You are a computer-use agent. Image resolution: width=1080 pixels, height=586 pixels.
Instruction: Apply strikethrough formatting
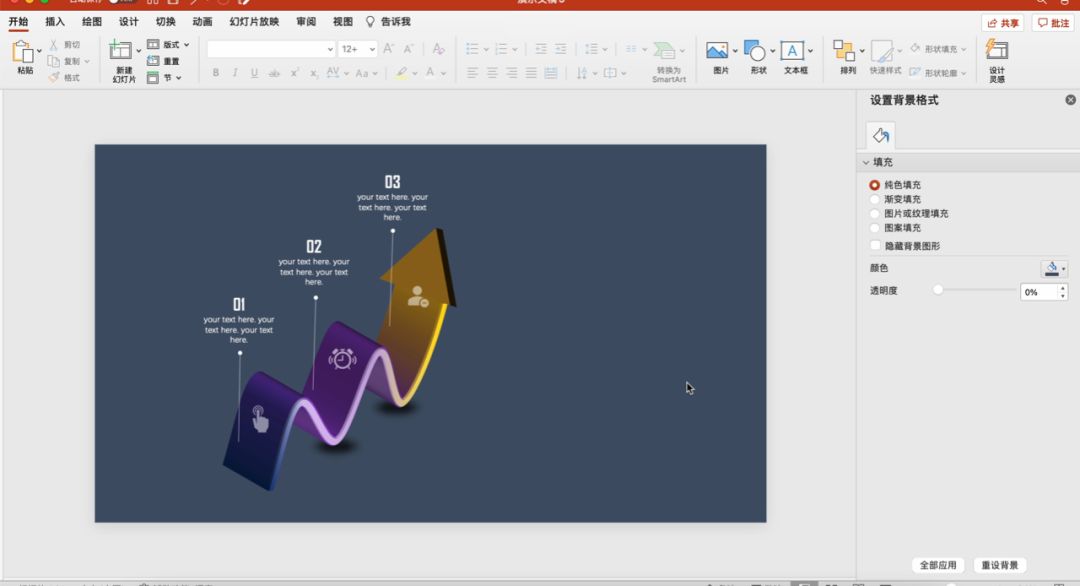pyautogui.click(x=274, y=73)
